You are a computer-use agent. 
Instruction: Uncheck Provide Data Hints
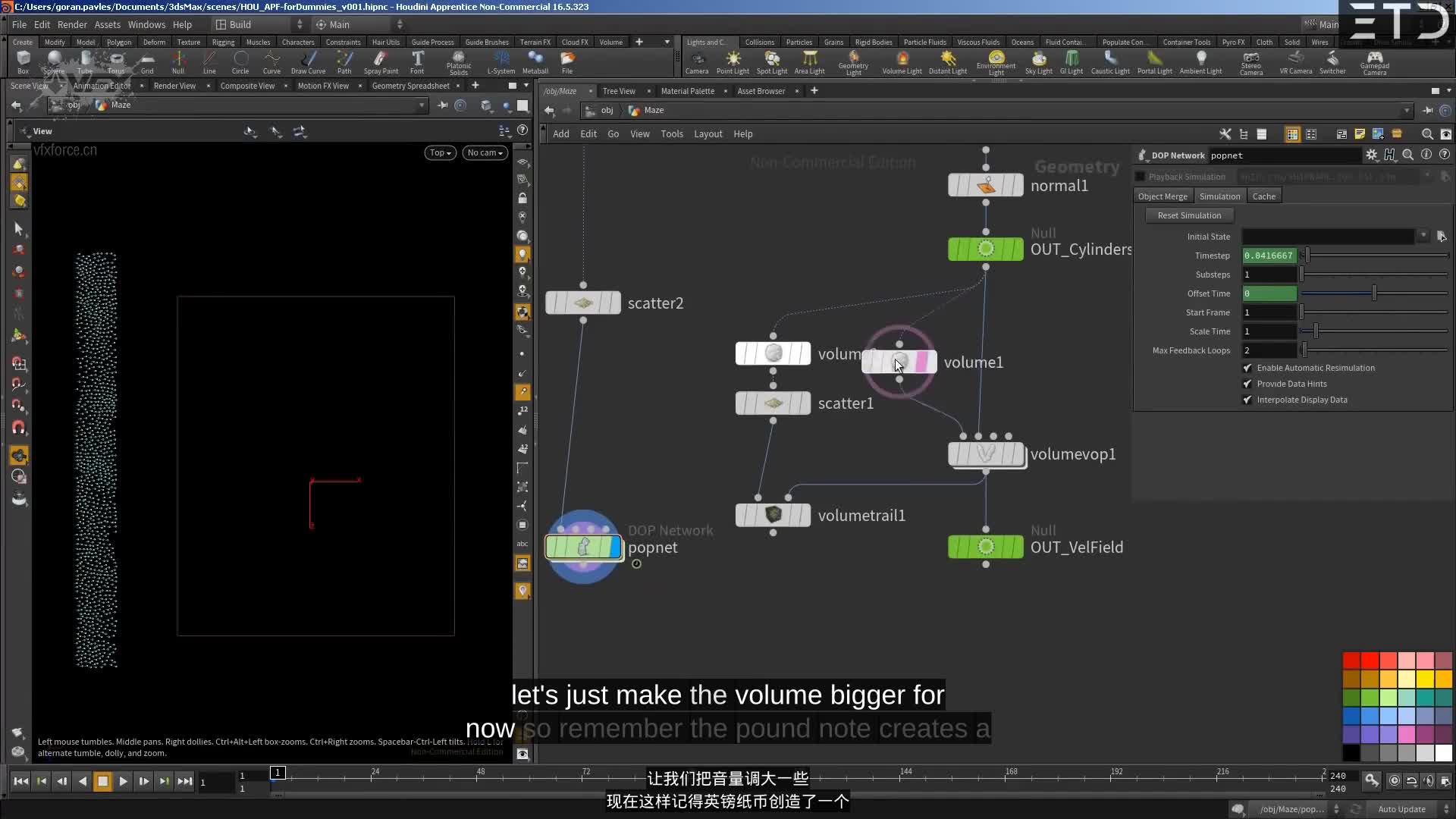click(1247, 384)
